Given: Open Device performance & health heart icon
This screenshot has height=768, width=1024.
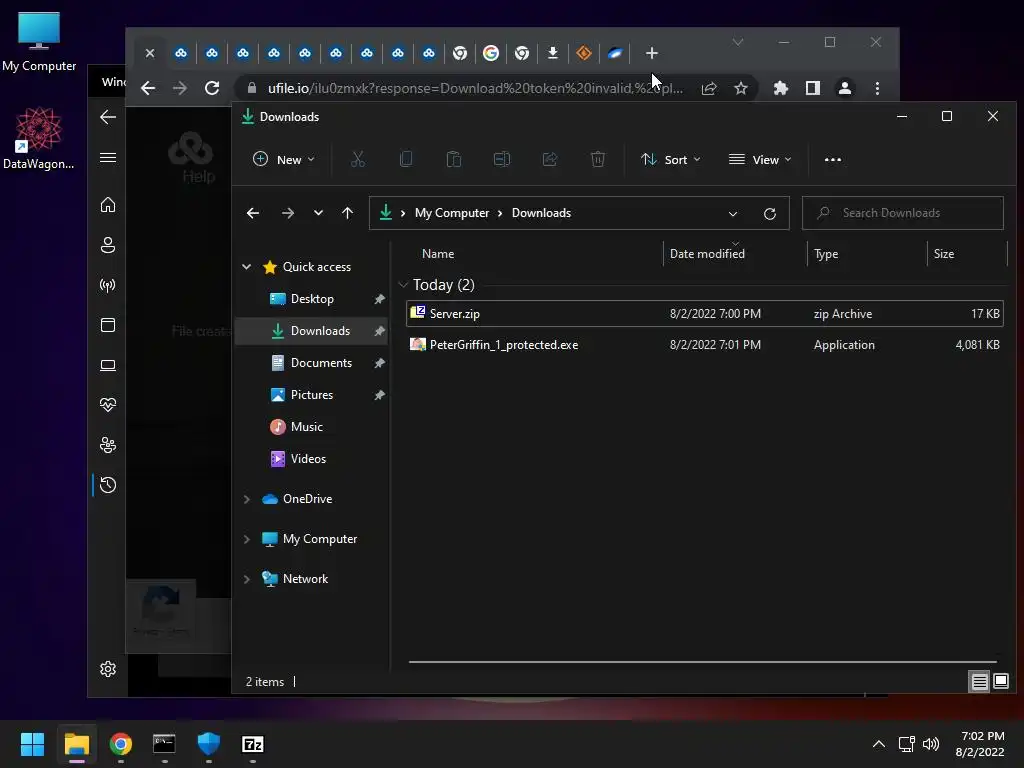Looking at the screenshot, I should [x=108, y=405].
